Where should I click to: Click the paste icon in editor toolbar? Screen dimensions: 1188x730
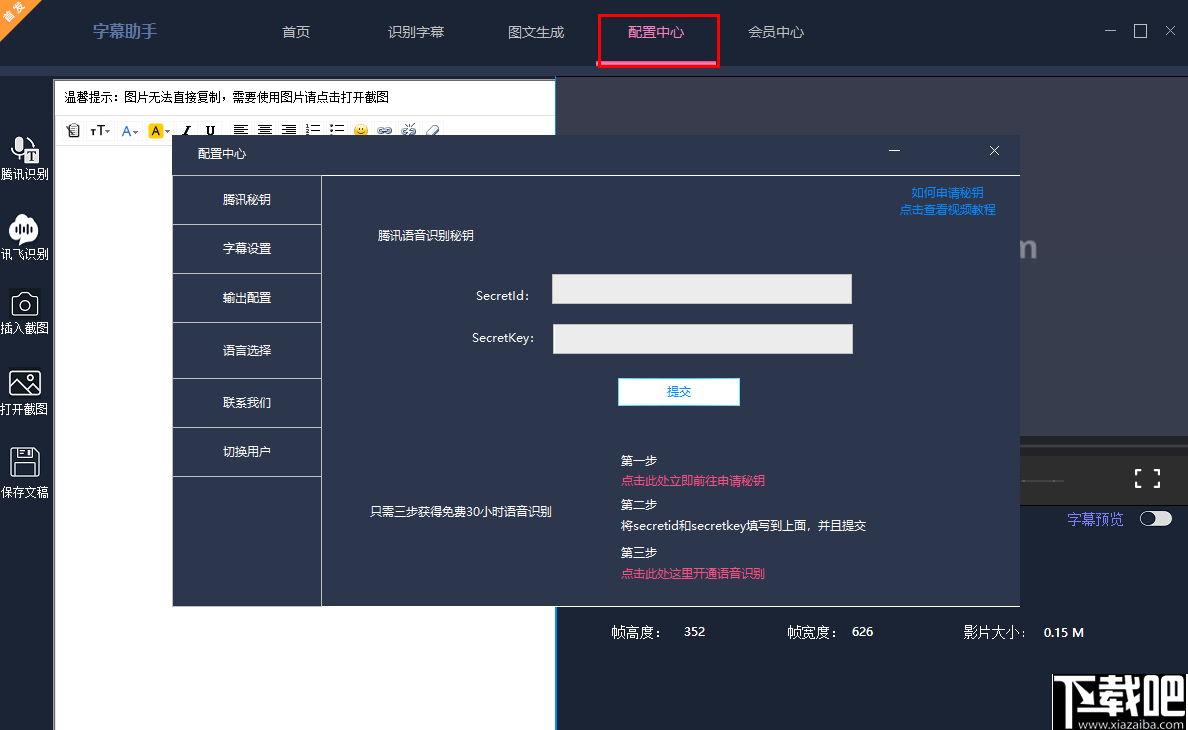coord(73,130)
